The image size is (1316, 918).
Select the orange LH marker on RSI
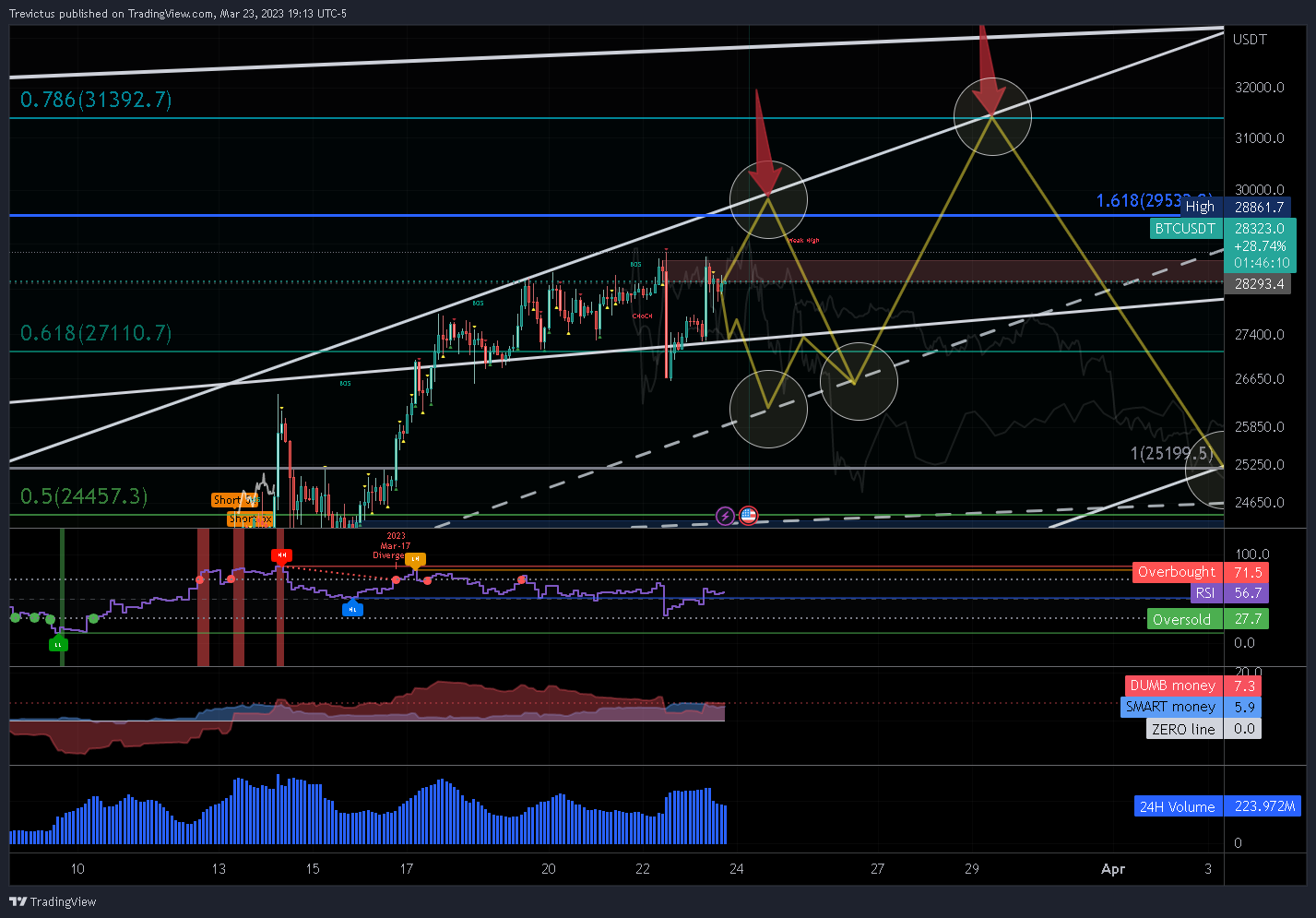click(415, 559)
